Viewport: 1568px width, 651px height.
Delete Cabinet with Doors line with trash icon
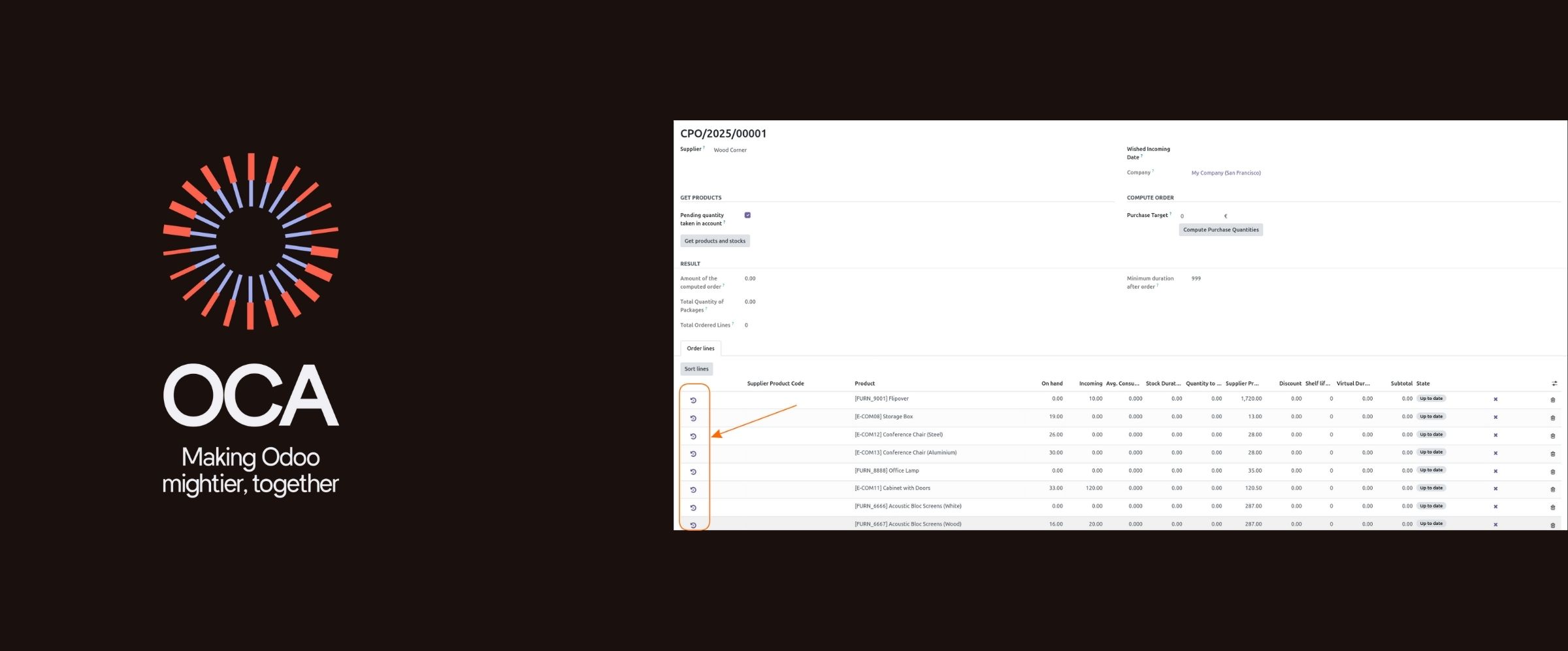click(x=1553, y=490)
